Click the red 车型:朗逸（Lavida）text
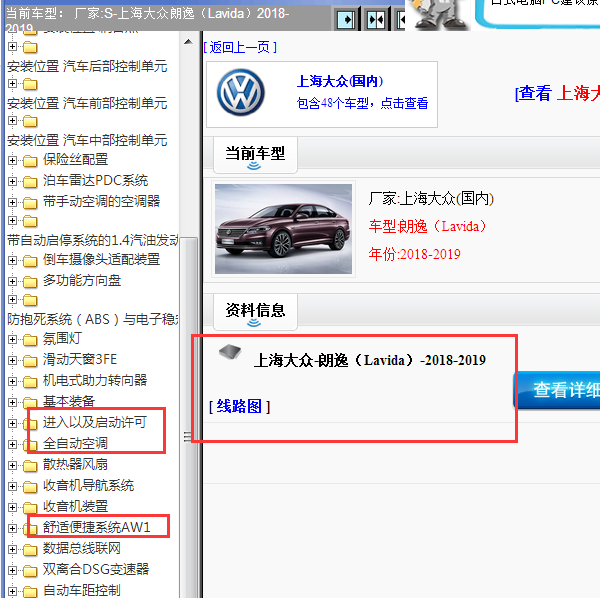This screenshot has height=598, width=600. [427, 226]
